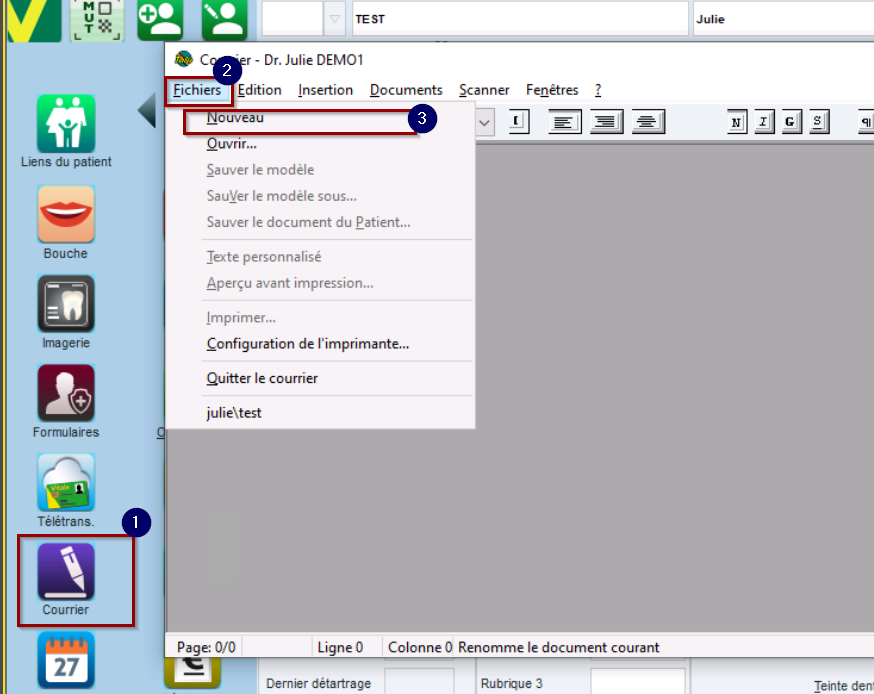Open the Bouche module
This screenshot has height=694, width=874.
click(x=66, y=214)
